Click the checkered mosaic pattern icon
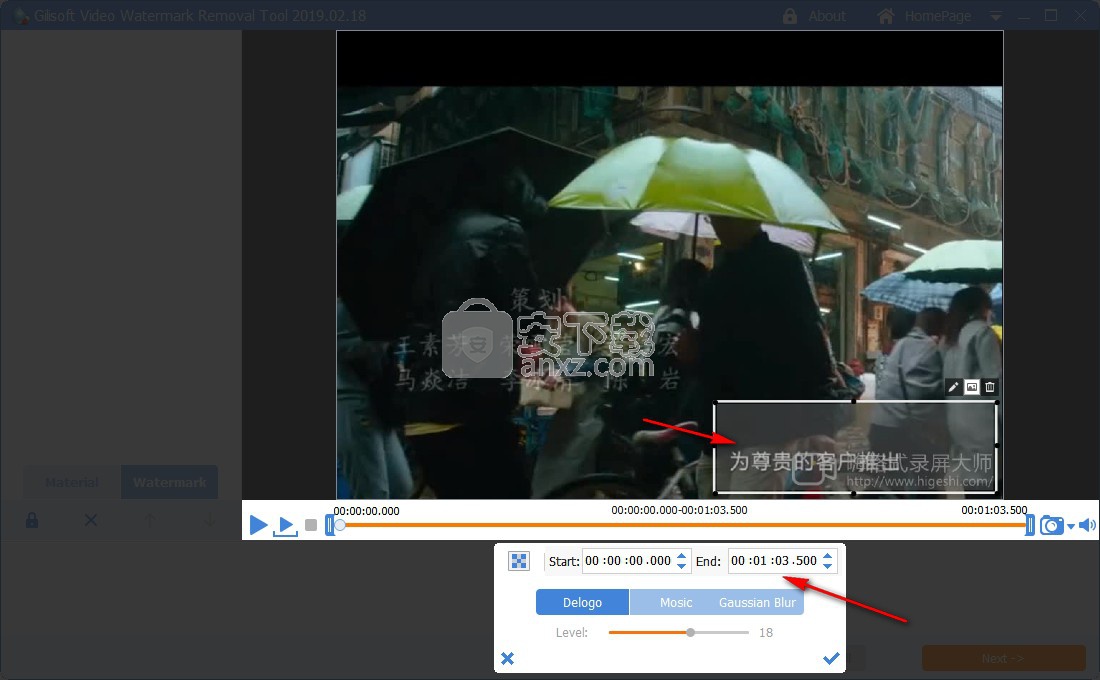 [x=518, y=561]
